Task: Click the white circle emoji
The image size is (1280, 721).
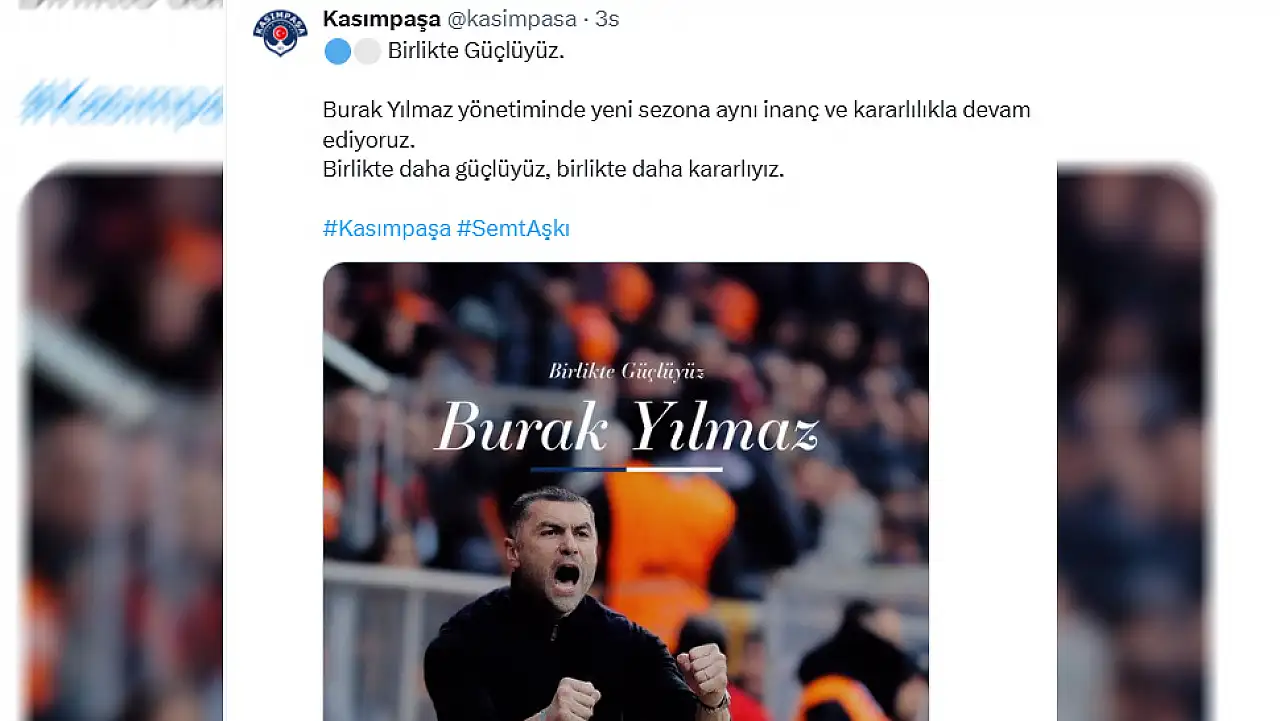Action: tap(367, 51)
